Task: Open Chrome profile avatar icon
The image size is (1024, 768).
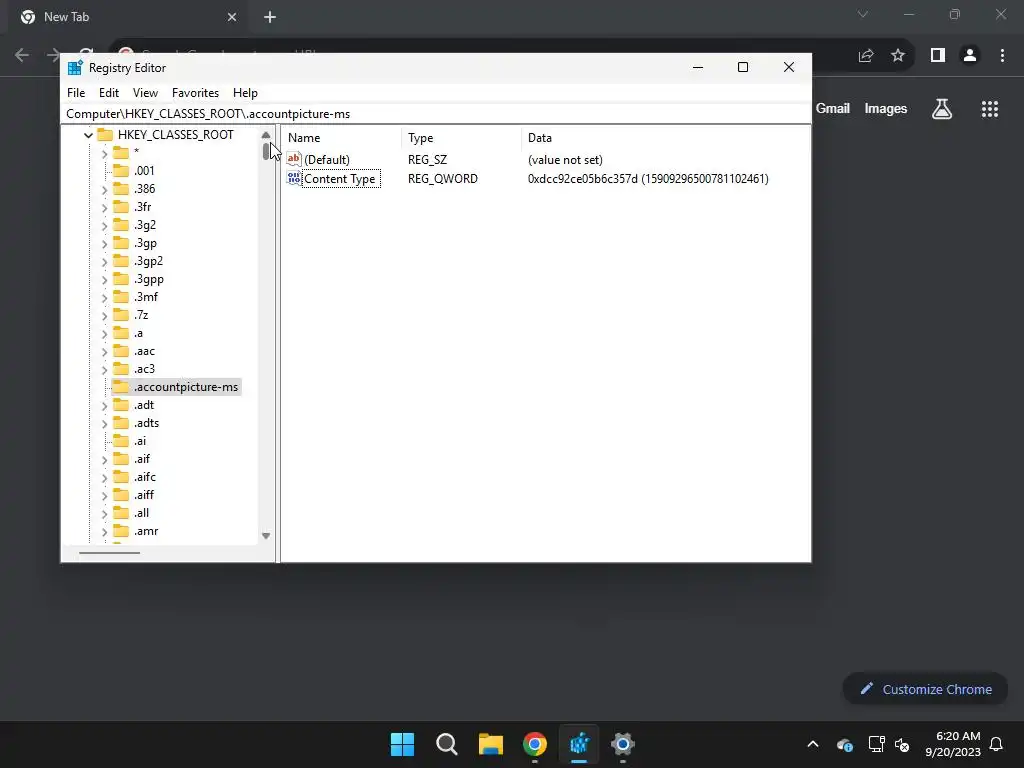Action: coord(970,56)
